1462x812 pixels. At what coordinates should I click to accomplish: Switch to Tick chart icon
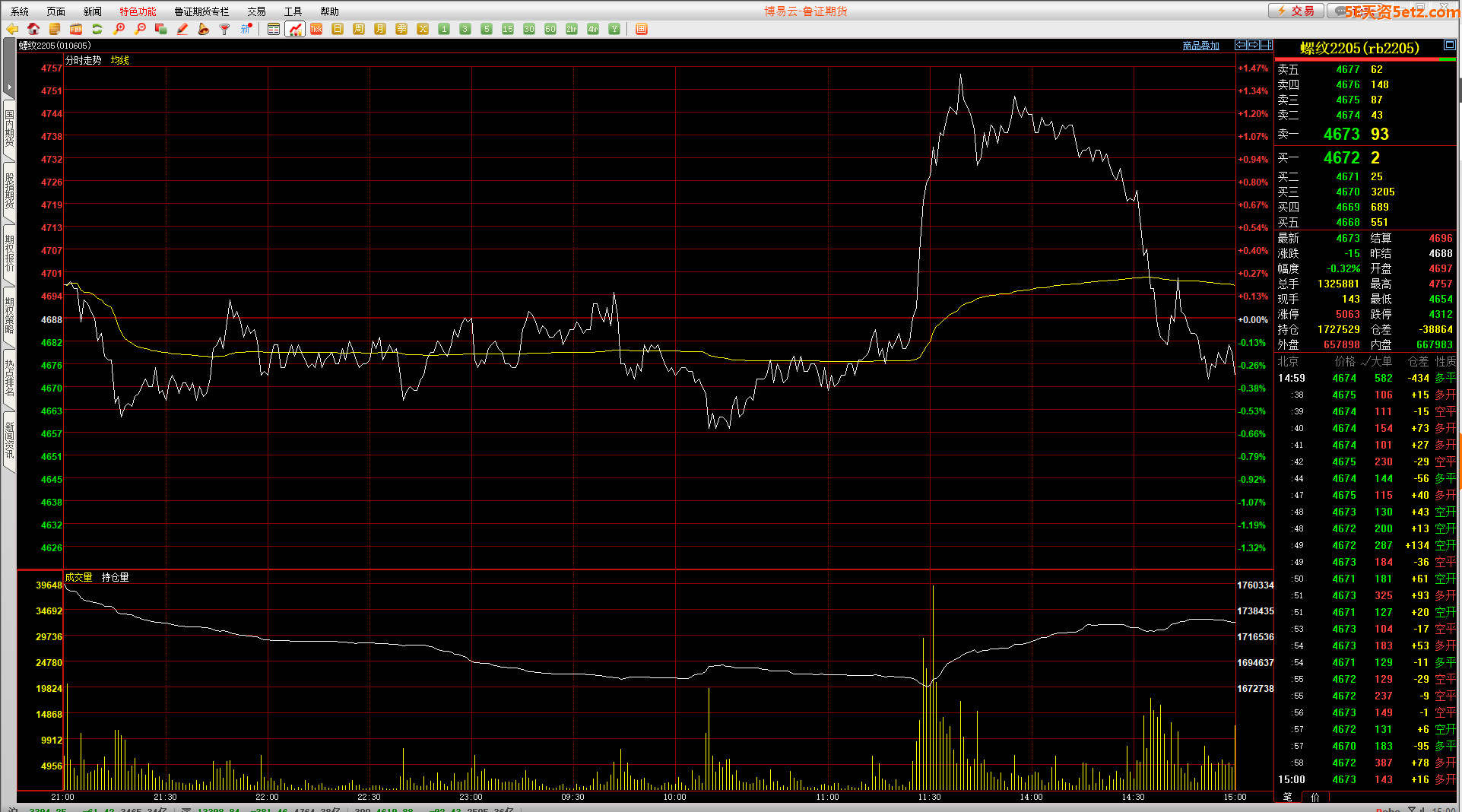tap(316, 29)
